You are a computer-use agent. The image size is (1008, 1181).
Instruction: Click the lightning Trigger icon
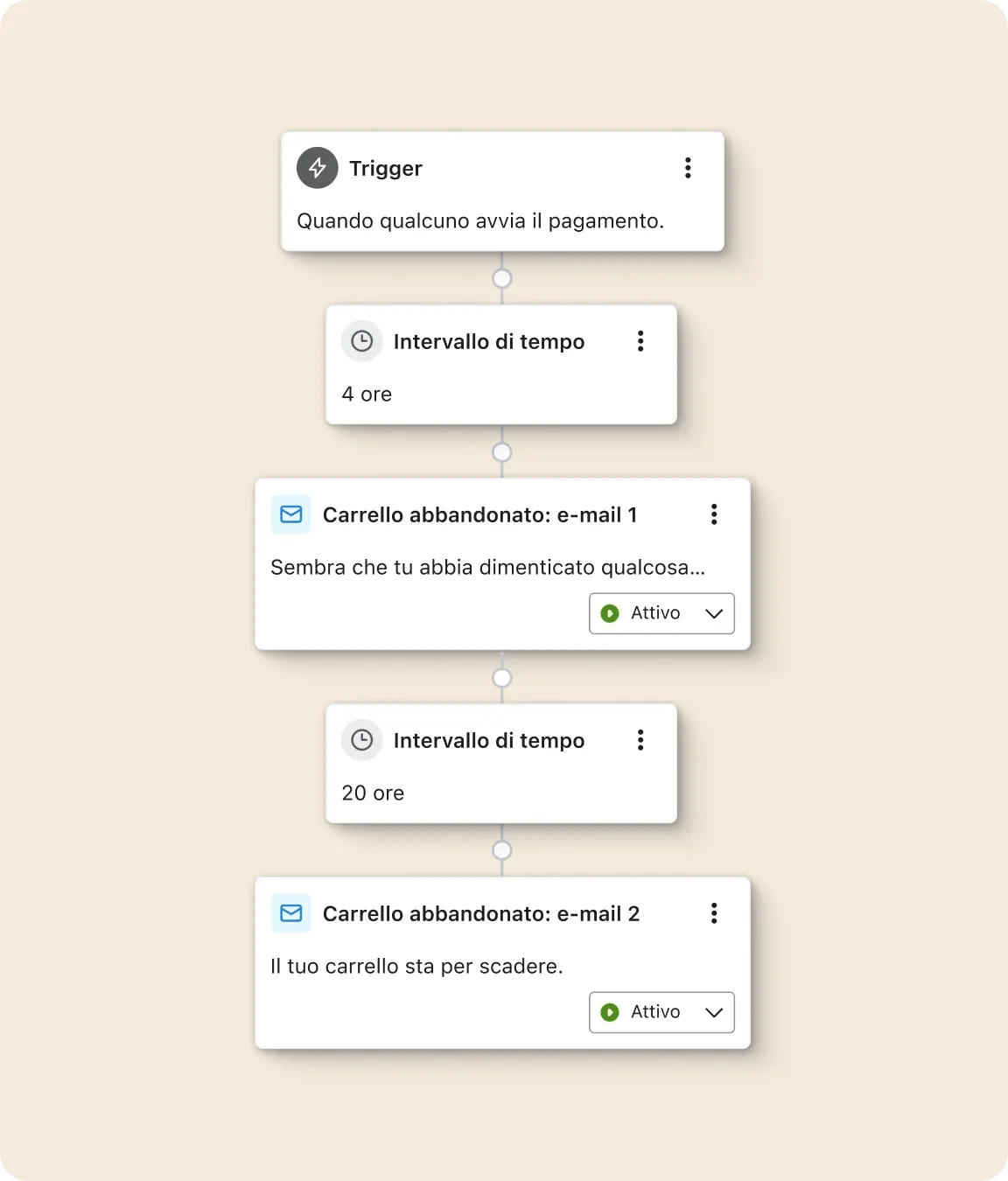(317, 168)
